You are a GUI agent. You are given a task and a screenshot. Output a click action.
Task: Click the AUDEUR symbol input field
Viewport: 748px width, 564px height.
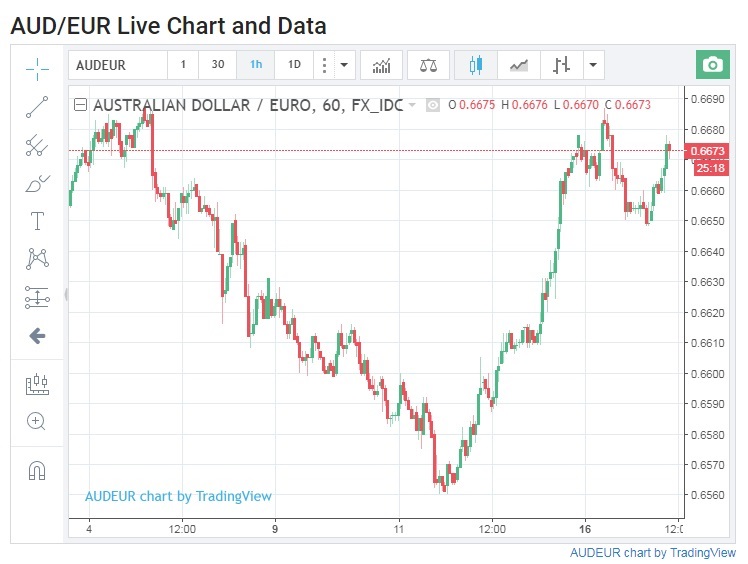click(x=117, y=65)
